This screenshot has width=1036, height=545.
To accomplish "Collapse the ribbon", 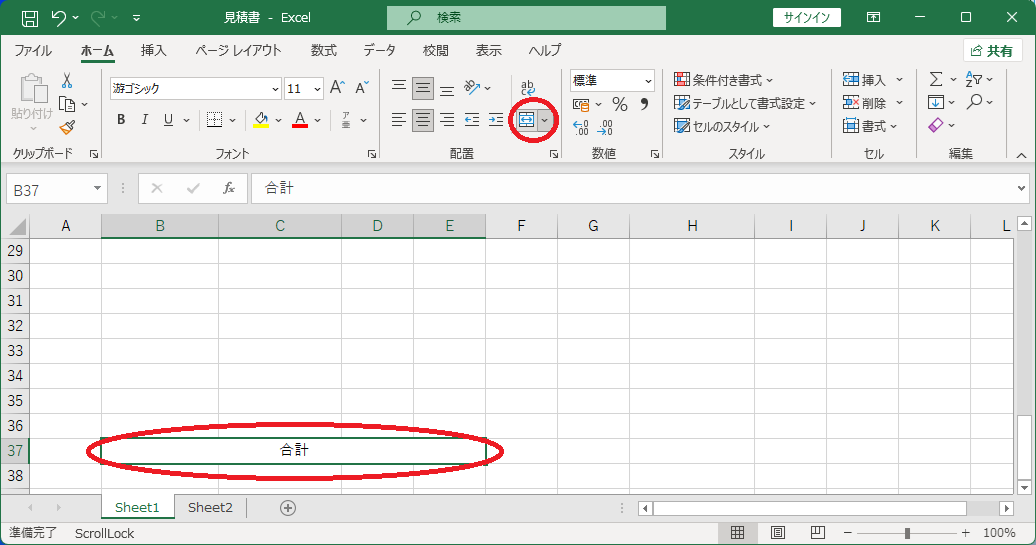I will (1021, 155).
